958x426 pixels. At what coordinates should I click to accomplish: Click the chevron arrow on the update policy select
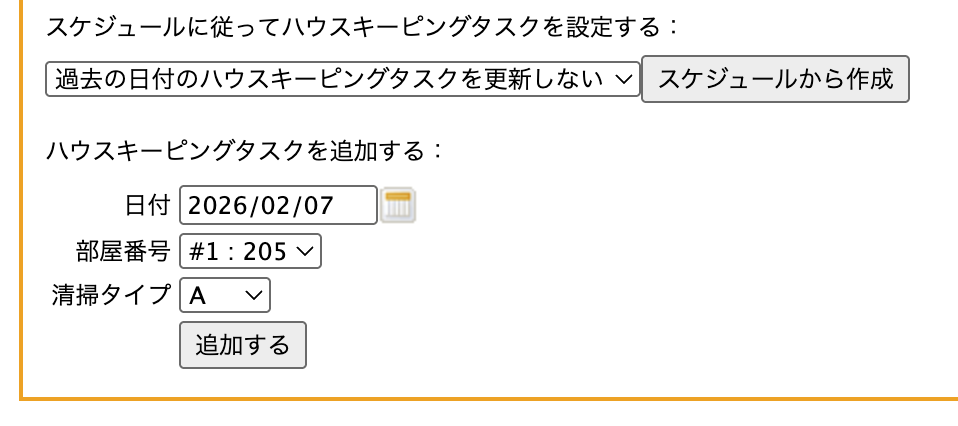tap(623, 79)
